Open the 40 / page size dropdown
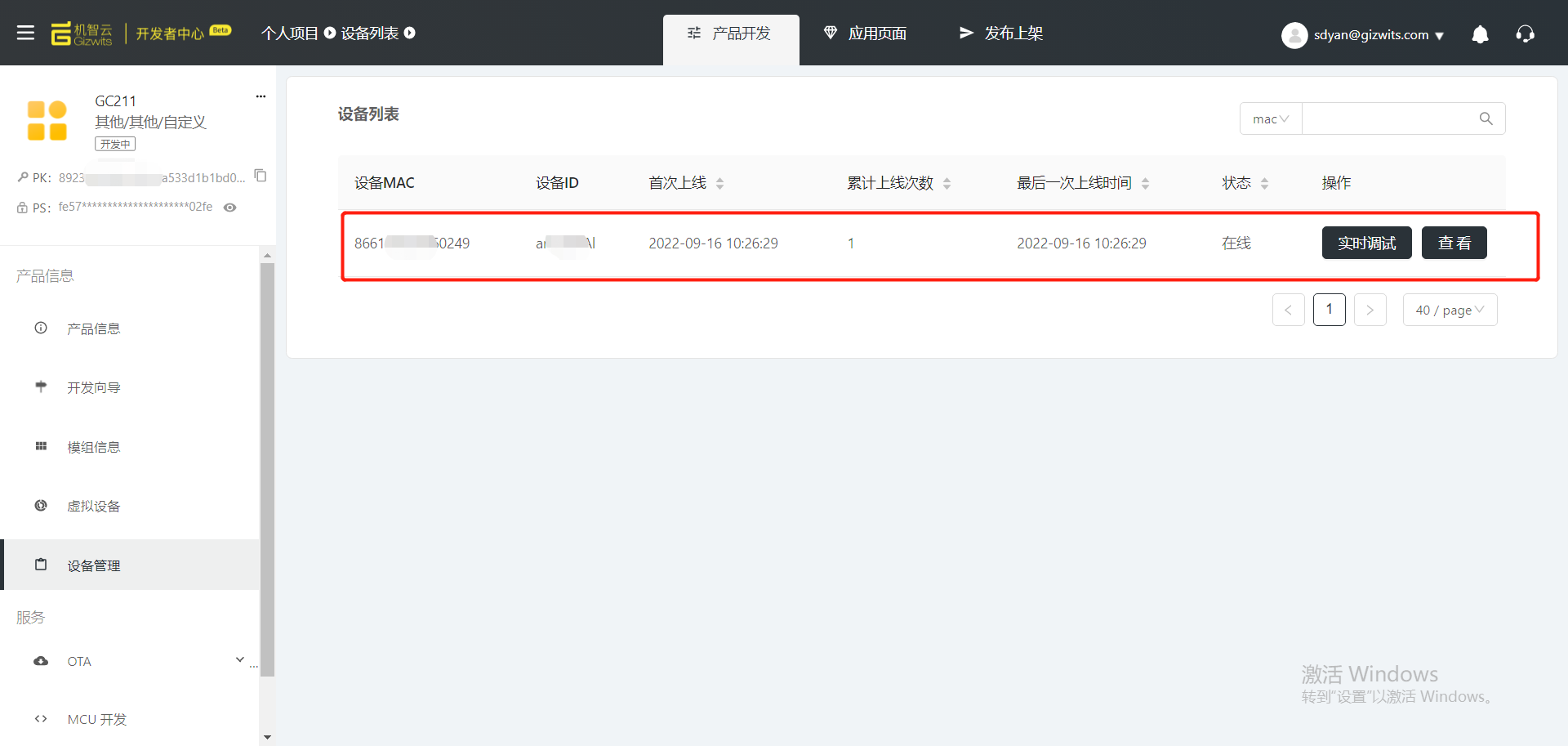This screenshot has width=1568, height=746. (1450, 310)
